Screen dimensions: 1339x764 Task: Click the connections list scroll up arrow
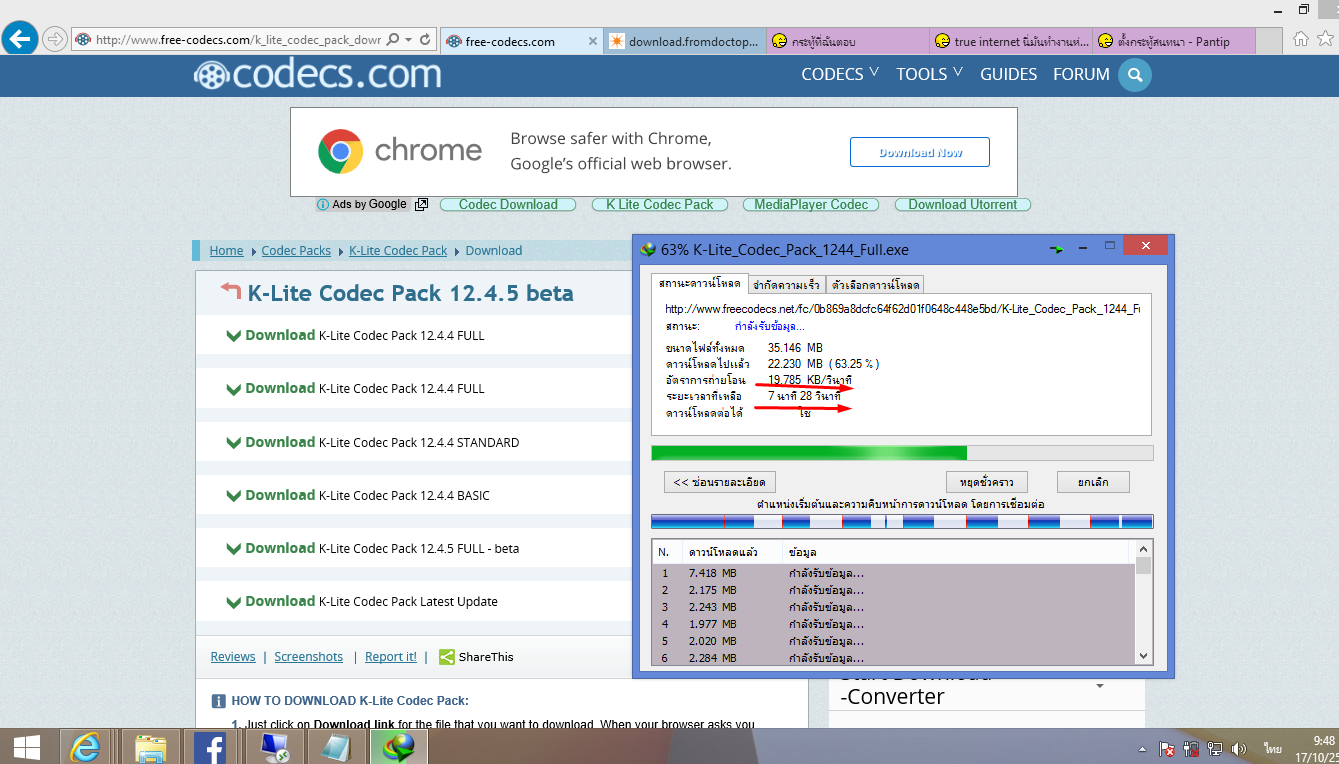(x=1144, y=549)
